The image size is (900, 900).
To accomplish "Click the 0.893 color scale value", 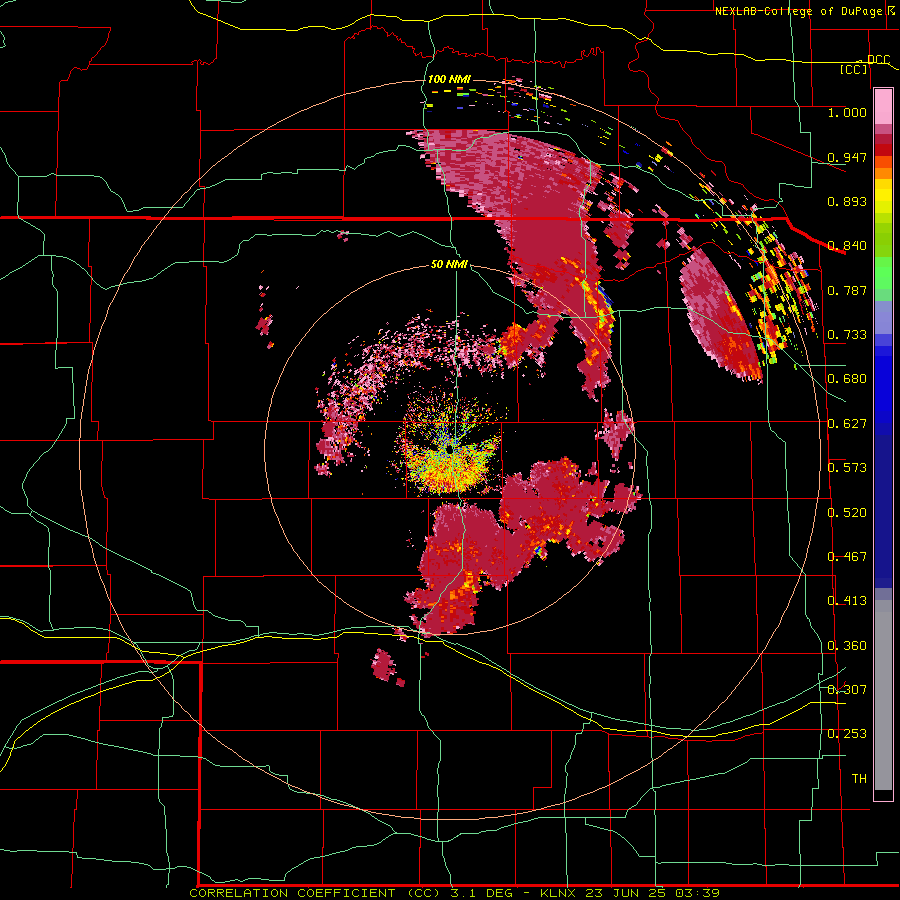I will click(x=847, y=201).
